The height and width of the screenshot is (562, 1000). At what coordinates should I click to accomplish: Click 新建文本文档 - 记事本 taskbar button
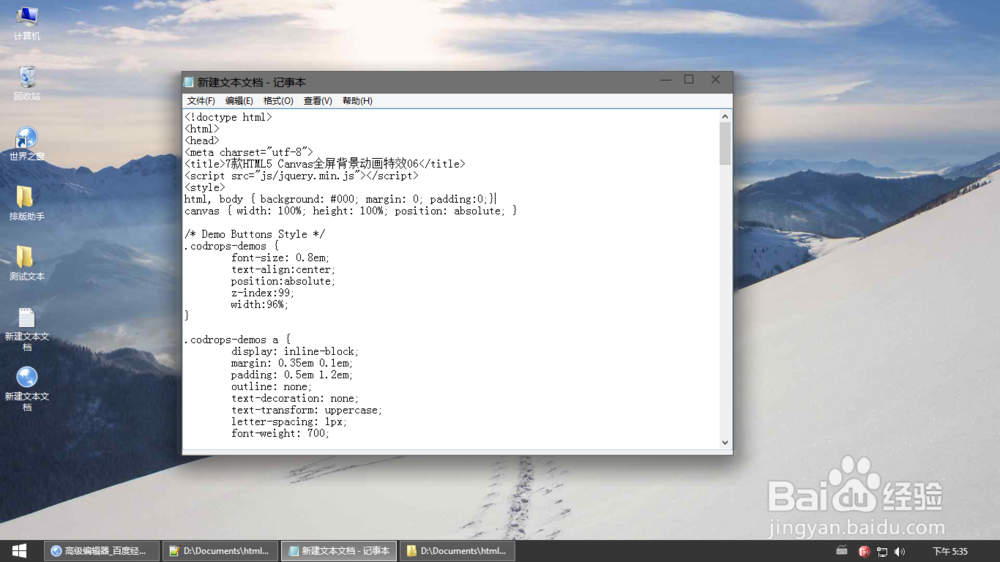[339, 551]
